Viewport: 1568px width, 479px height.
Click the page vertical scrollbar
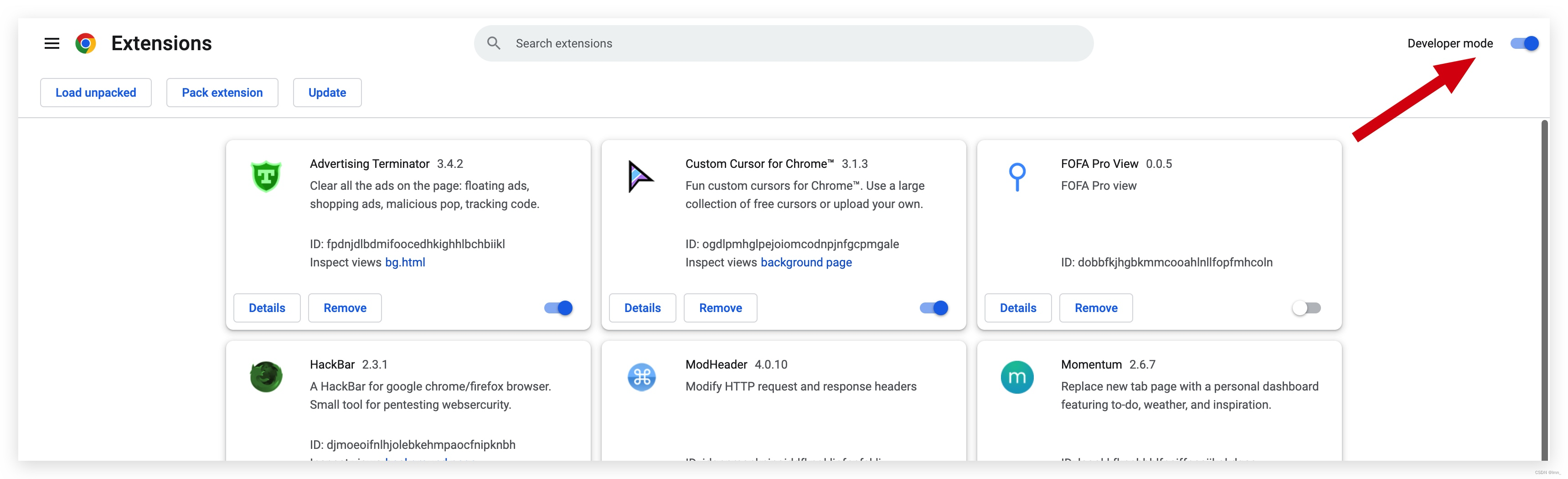(1544, 290)
